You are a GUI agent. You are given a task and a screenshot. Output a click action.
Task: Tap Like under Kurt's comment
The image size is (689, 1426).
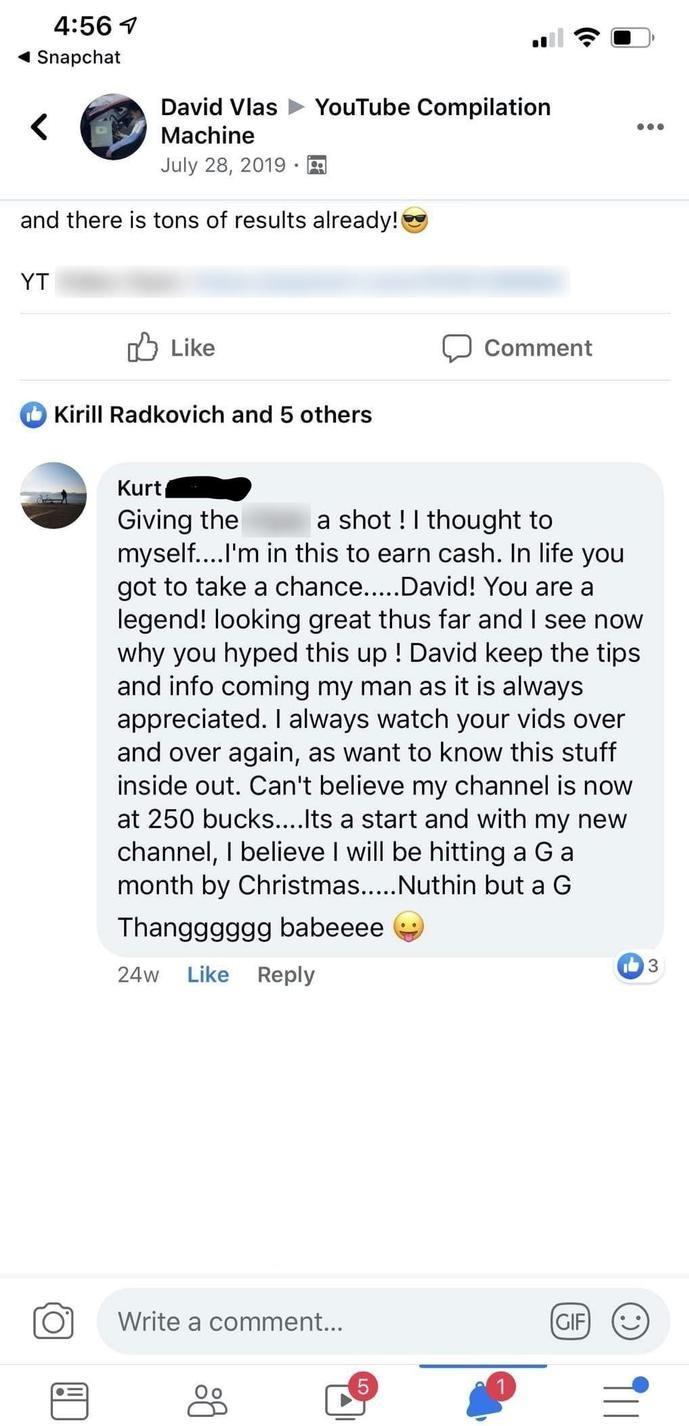[207, 974]
